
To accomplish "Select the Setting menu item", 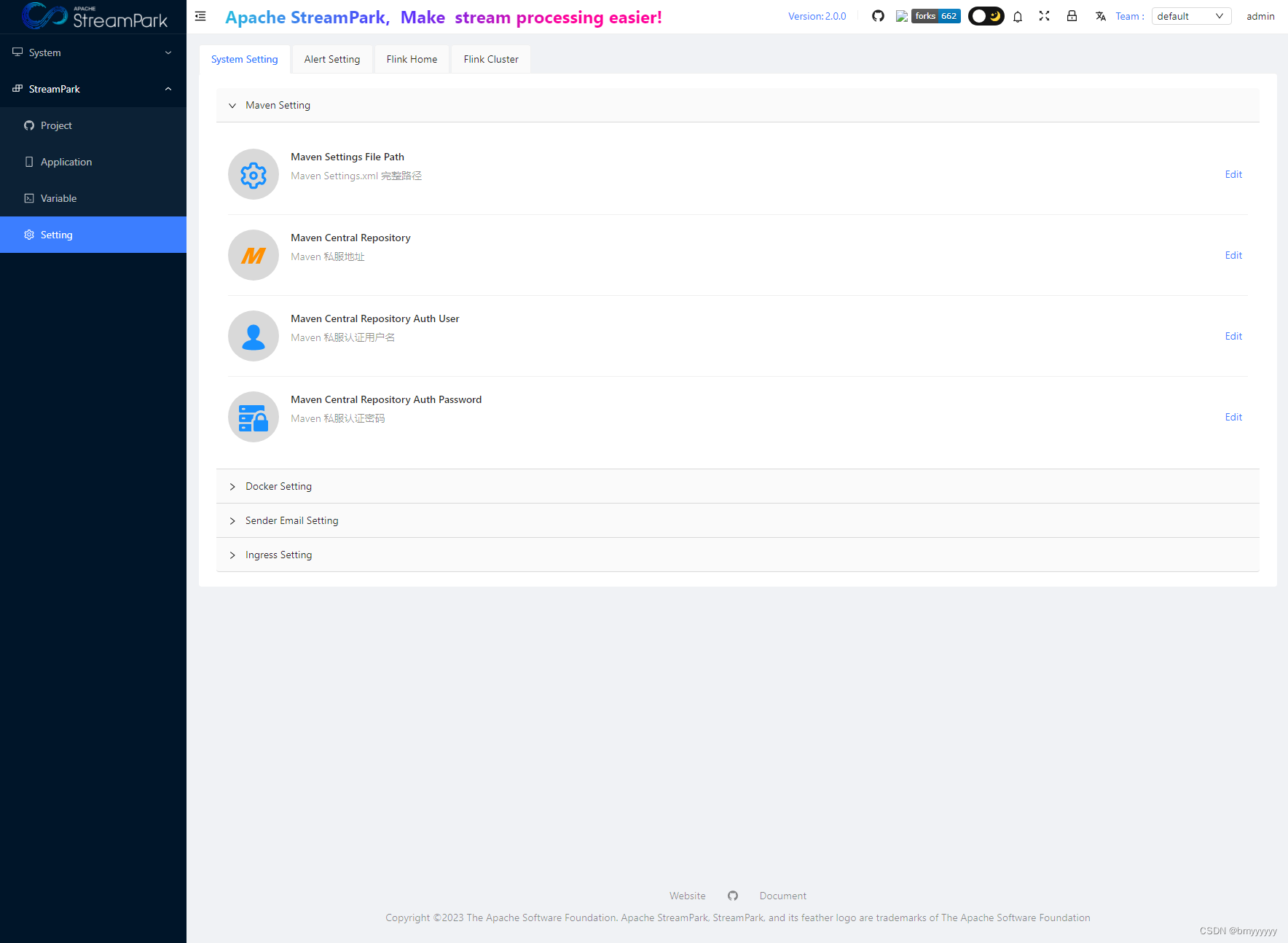I will [x=93, y=235].
